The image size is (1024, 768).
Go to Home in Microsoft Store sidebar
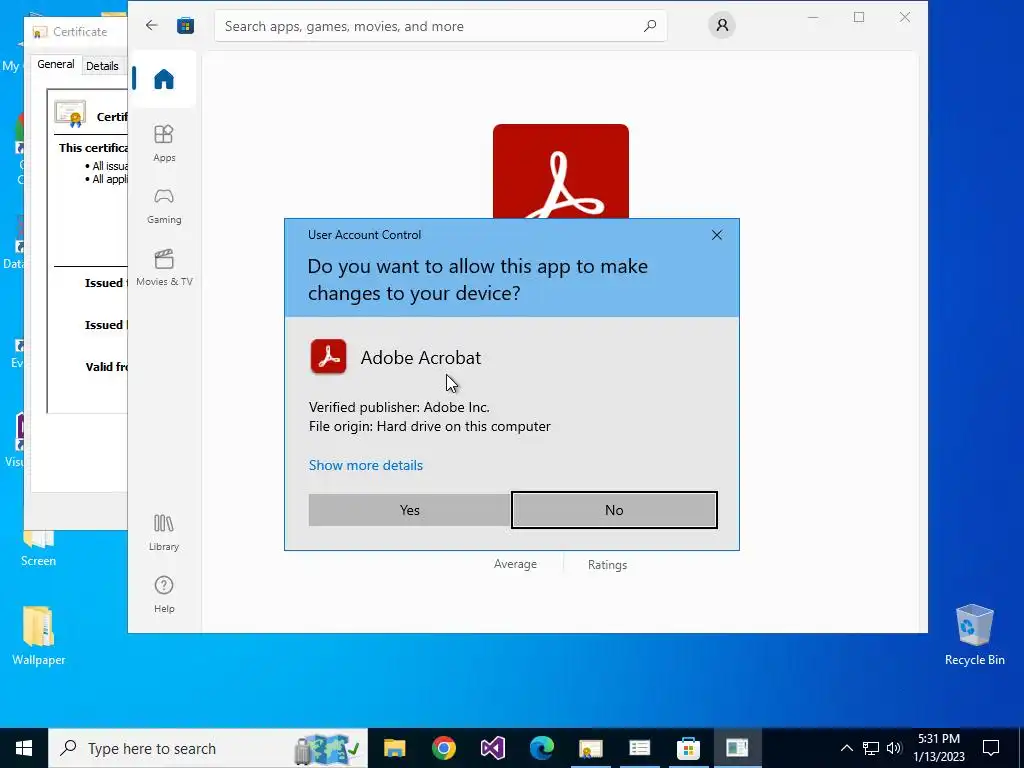[x=164, y=79]
